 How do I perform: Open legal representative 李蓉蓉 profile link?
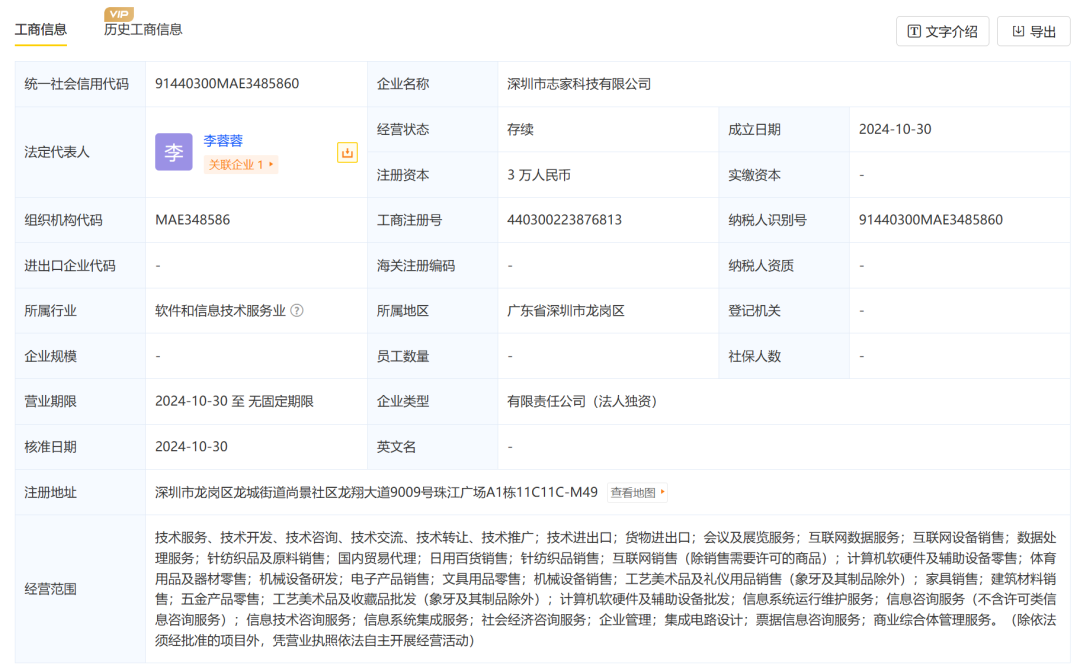(x=223, y=141)
